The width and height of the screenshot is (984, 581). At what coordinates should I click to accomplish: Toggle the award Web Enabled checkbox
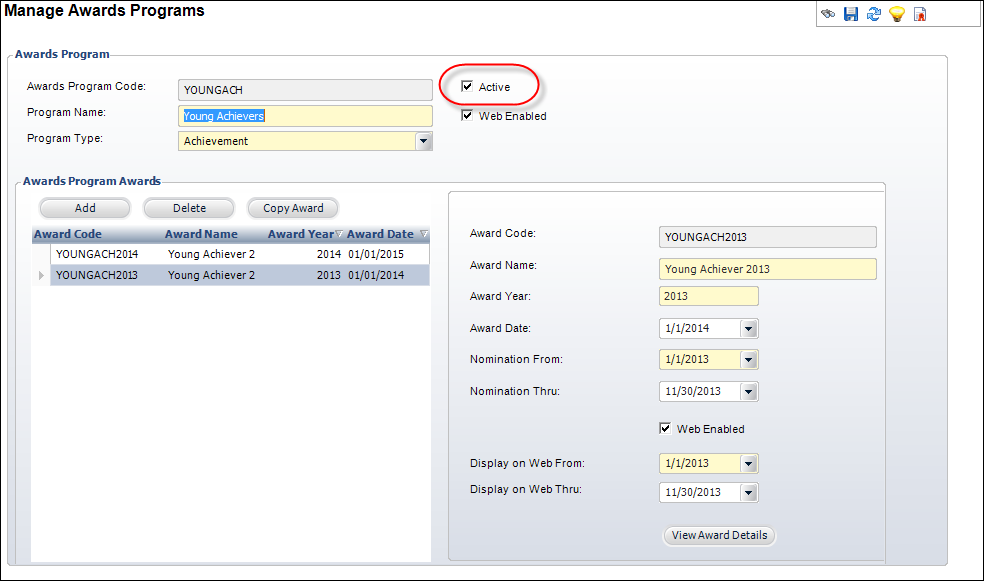pos(665,429)
